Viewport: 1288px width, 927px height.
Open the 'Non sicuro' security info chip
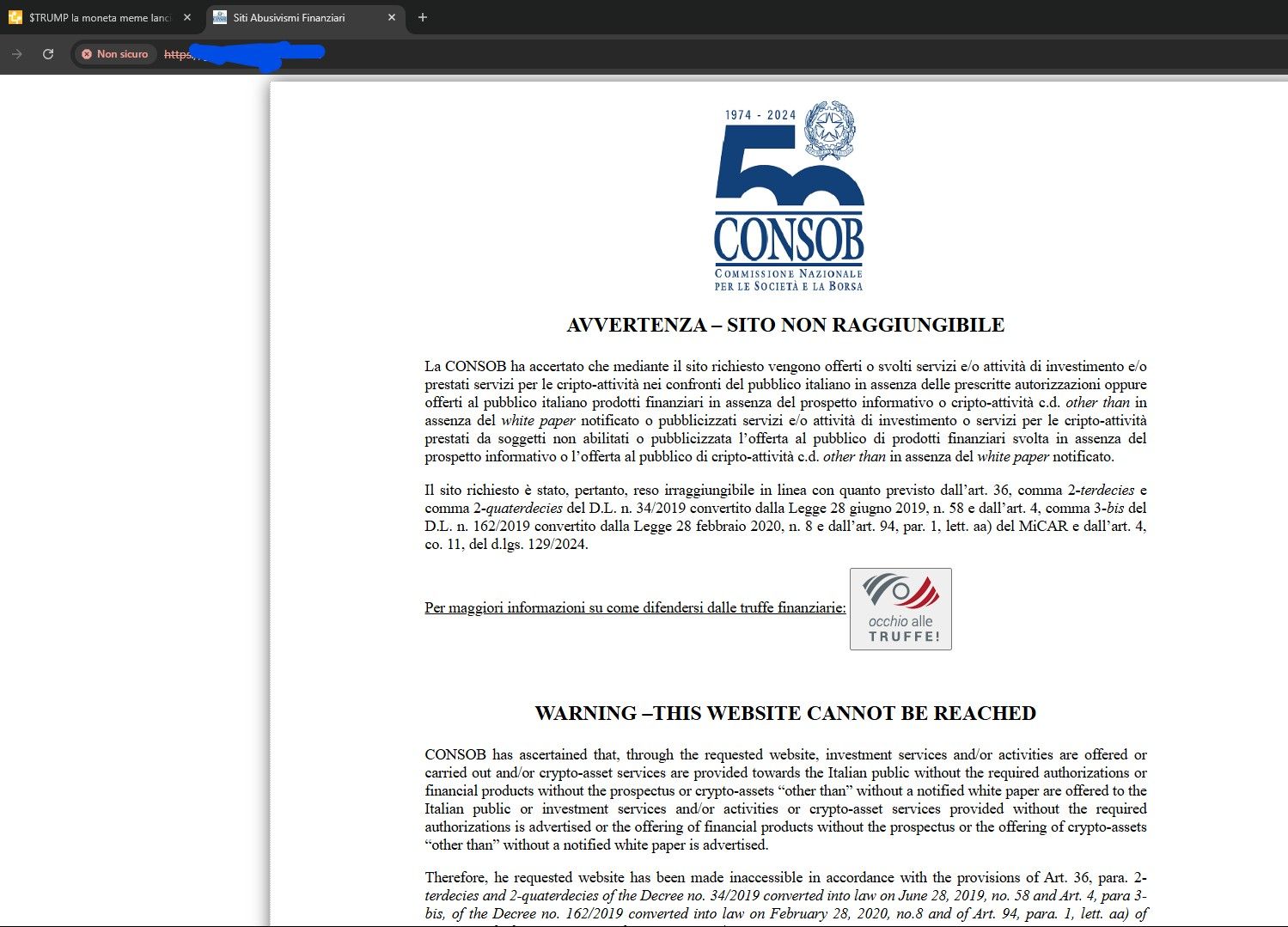click(114, 54)
